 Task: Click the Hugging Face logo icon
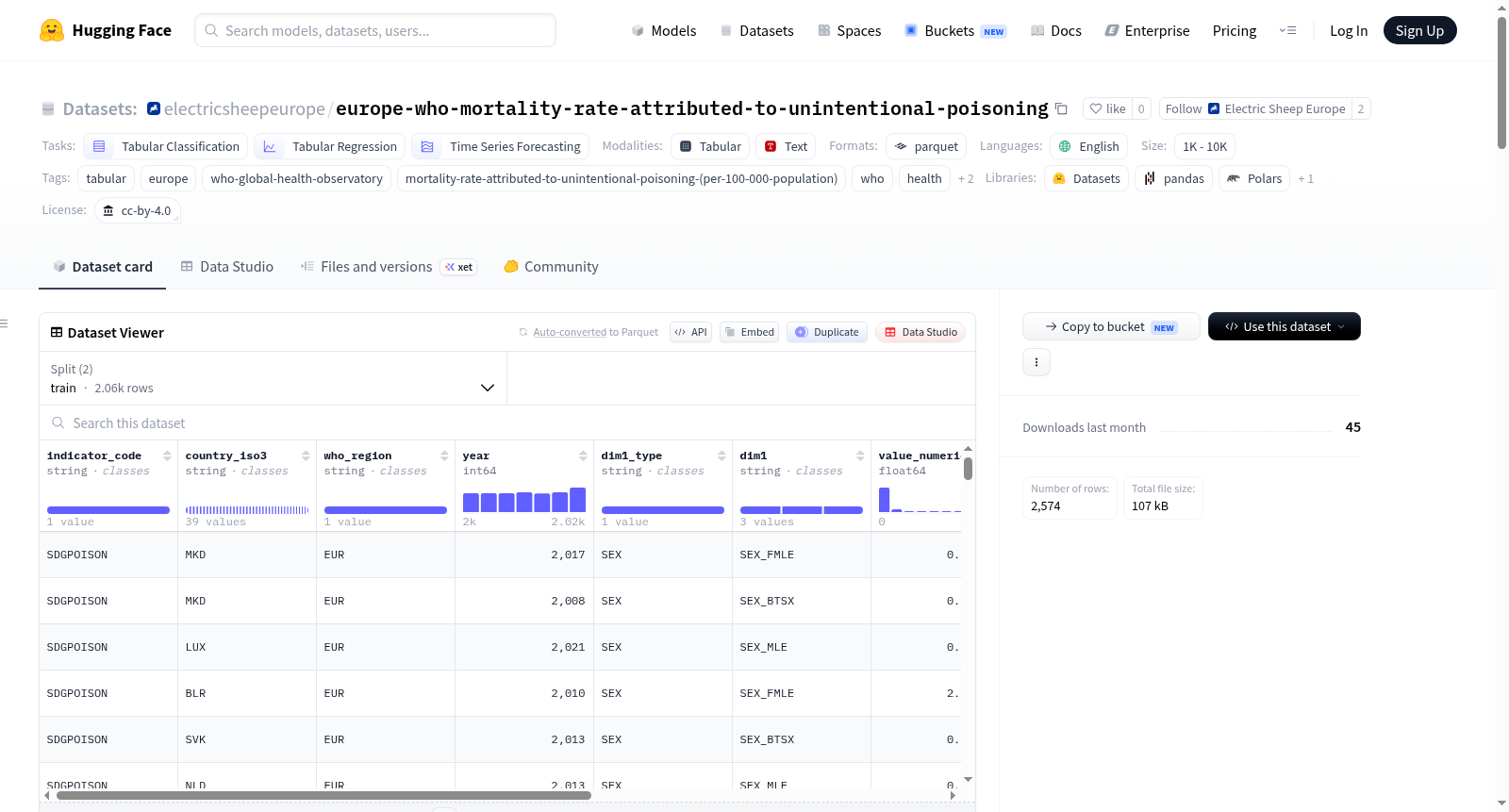point(52,30)
